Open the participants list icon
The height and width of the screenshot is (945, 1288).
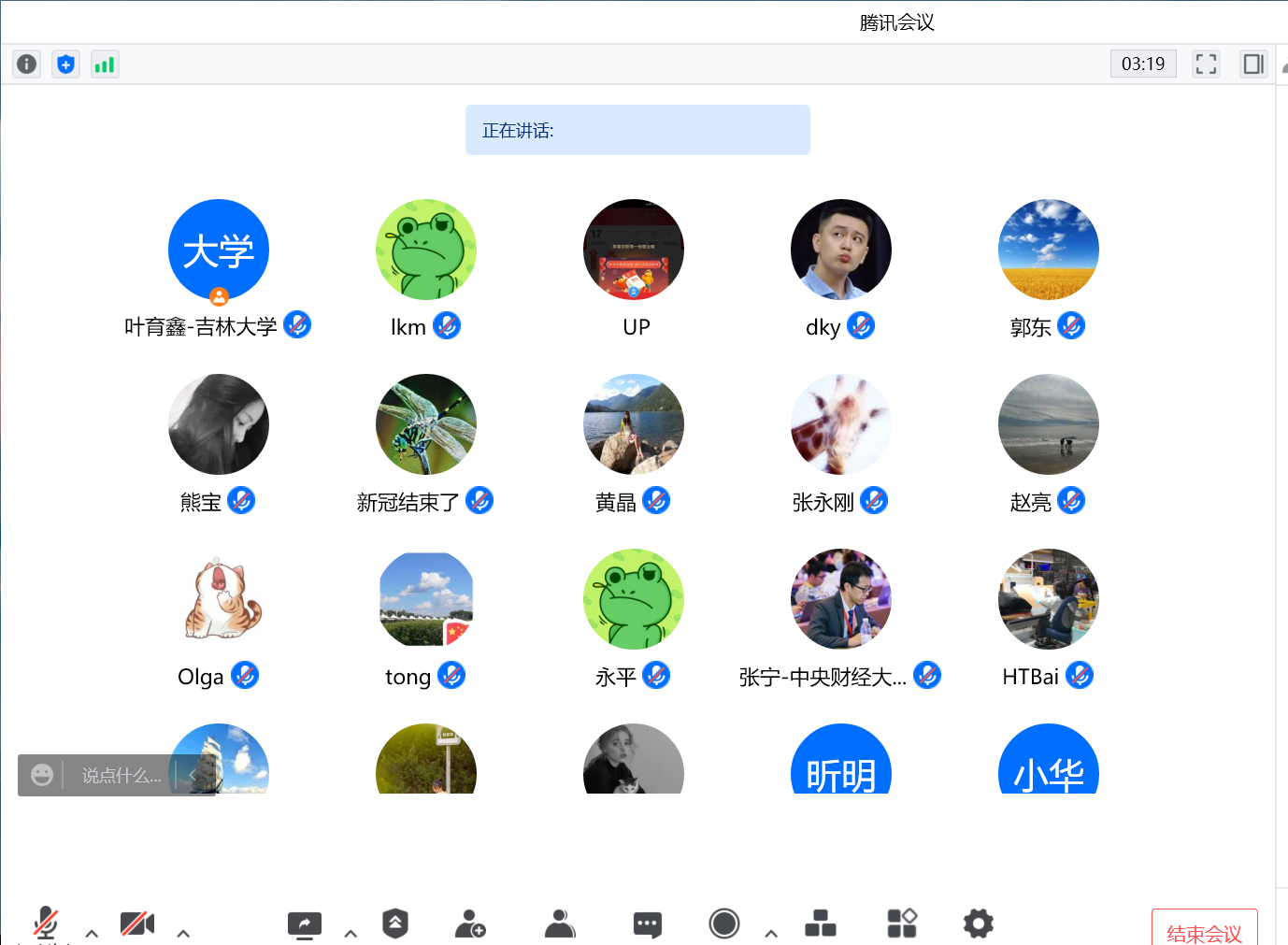(x=560, y=924)
